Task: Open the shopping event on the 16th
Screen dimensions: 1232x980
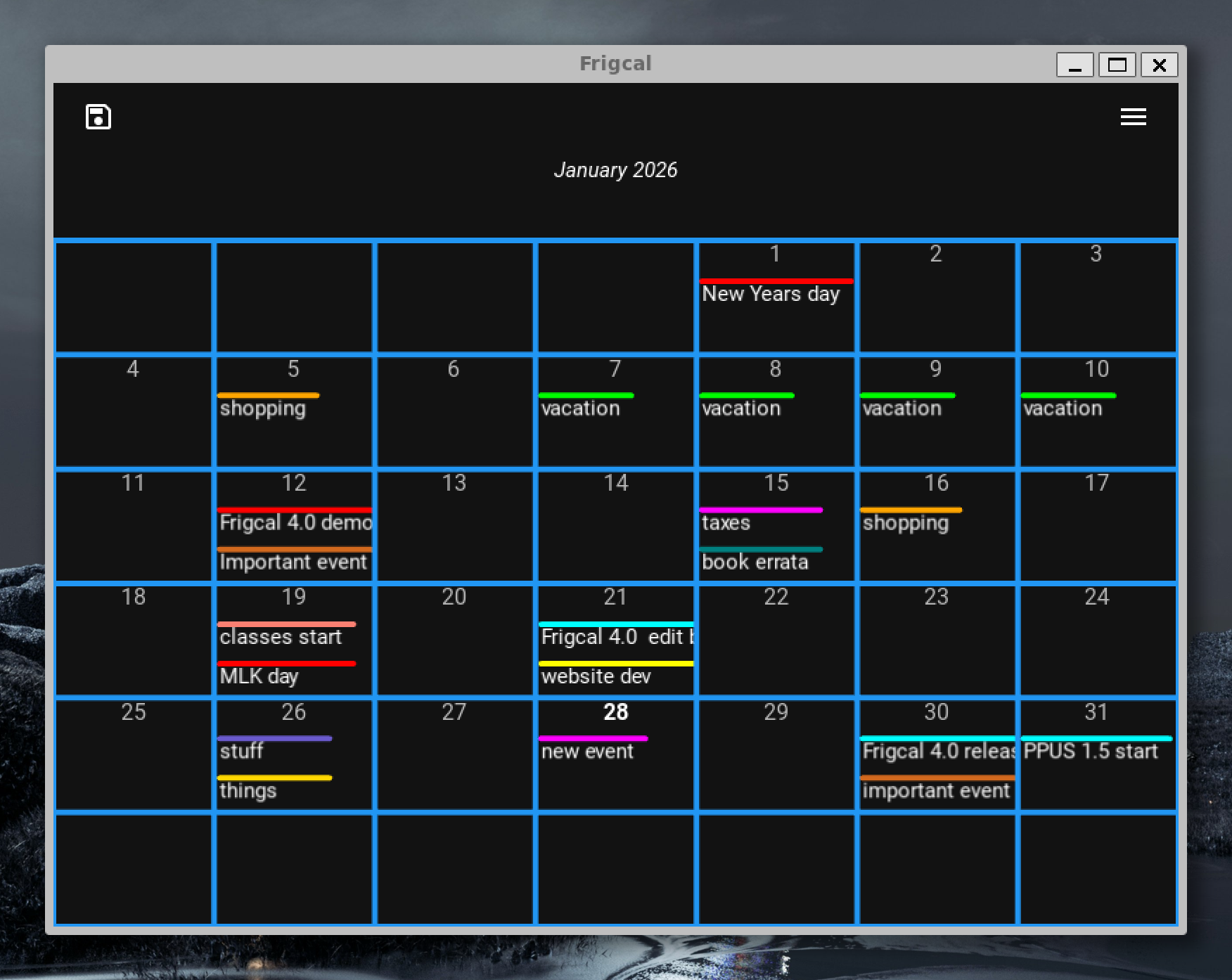Action: coord(911,522)
